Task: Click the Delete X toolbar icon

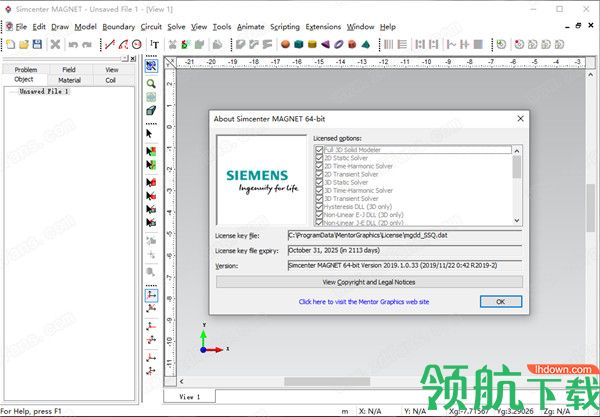Action: 55,44
